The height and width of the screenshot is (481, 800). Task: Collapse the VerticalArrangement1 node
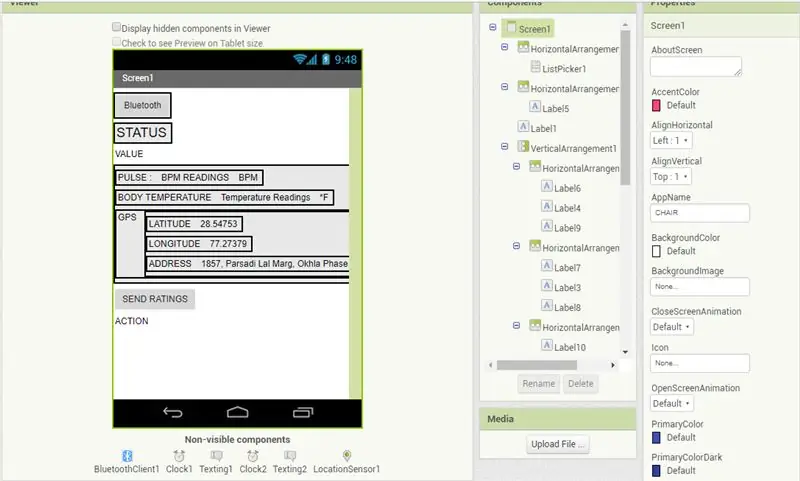[x=505, y=146]
